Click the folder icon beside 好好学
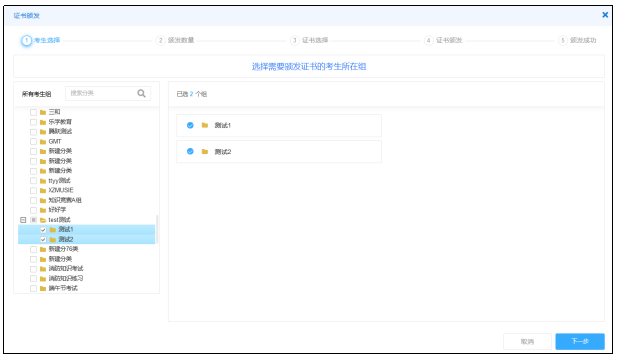This screenshot has width=617, height=360. coord(43,210)
